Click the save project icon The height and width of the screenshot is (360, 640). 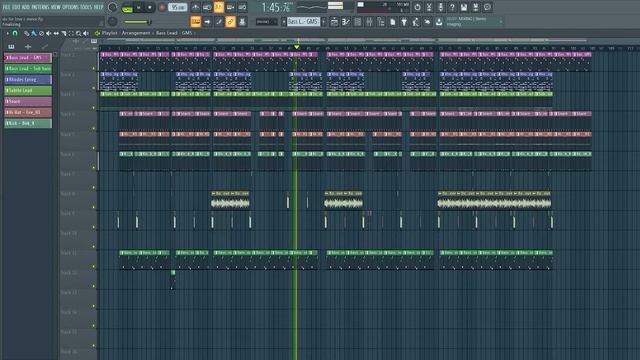tap(464, 7)
